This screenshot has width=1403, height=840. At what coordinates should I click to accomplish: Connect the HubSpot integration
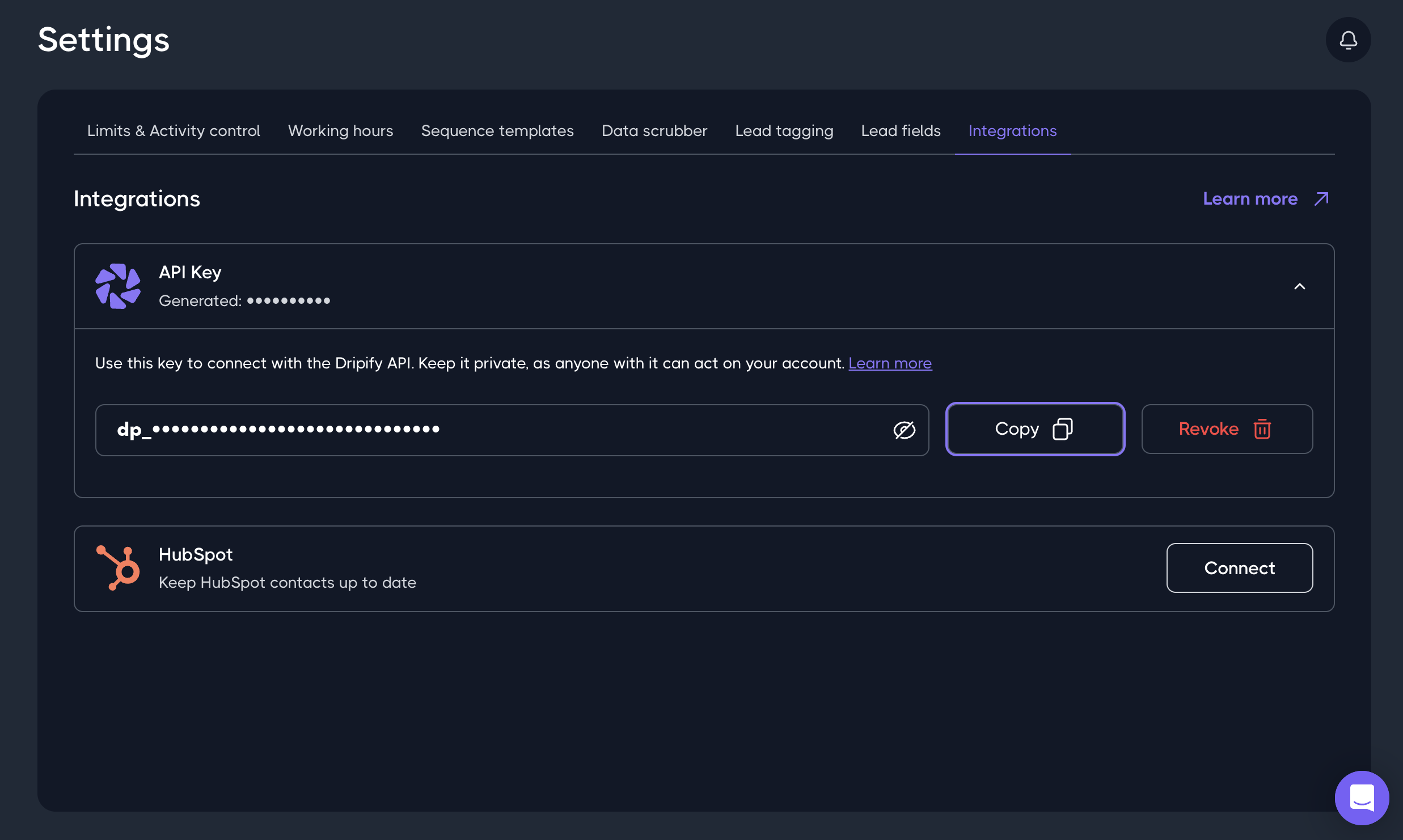(x=1239, y=568)
